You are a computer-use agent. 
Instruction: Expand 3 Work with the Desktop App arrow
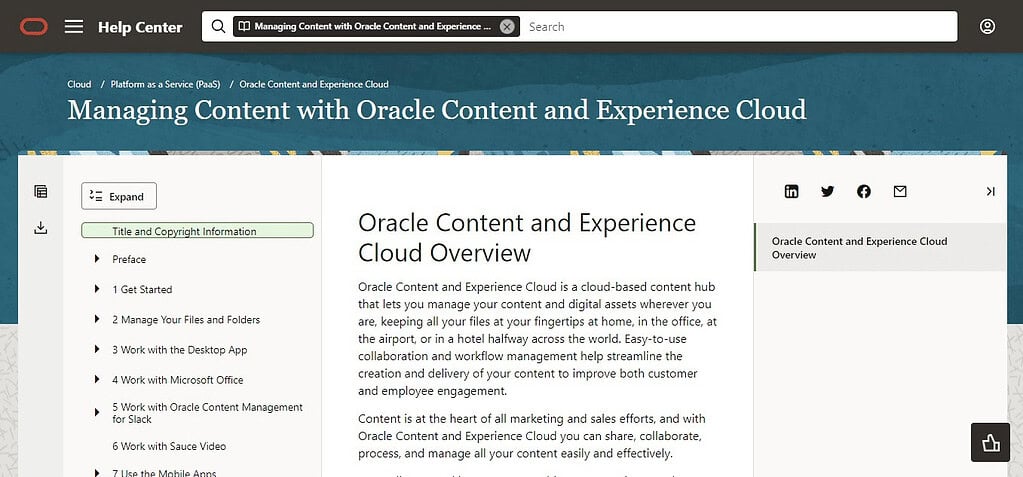coord(97,349)
